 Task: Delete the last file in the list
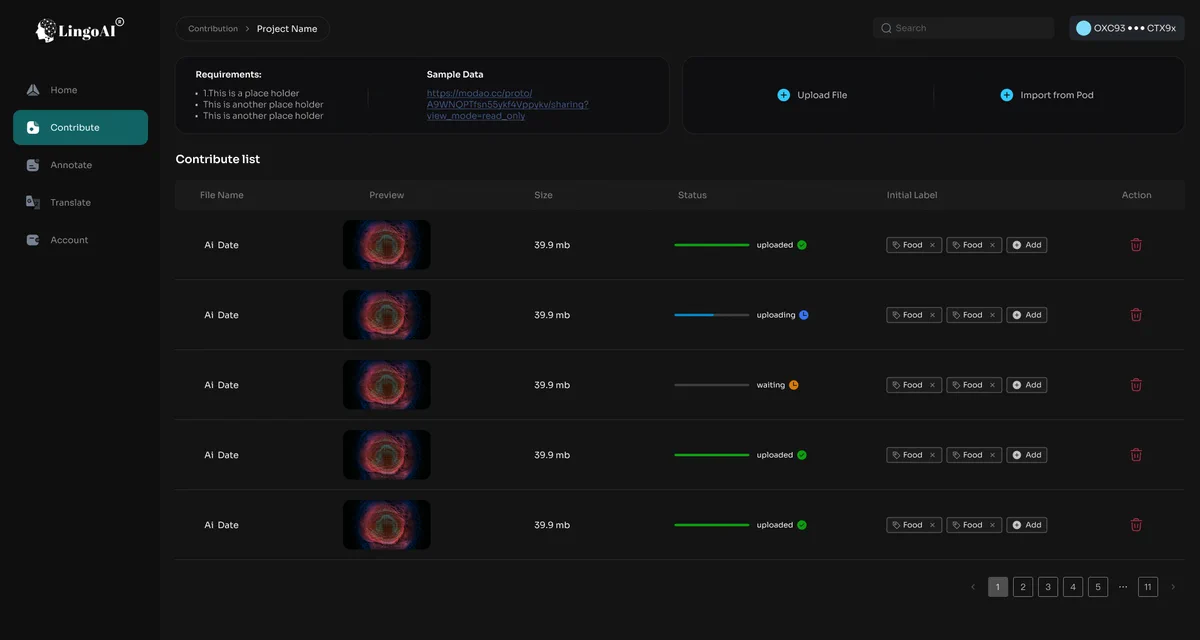click(x=1136, y=525)
